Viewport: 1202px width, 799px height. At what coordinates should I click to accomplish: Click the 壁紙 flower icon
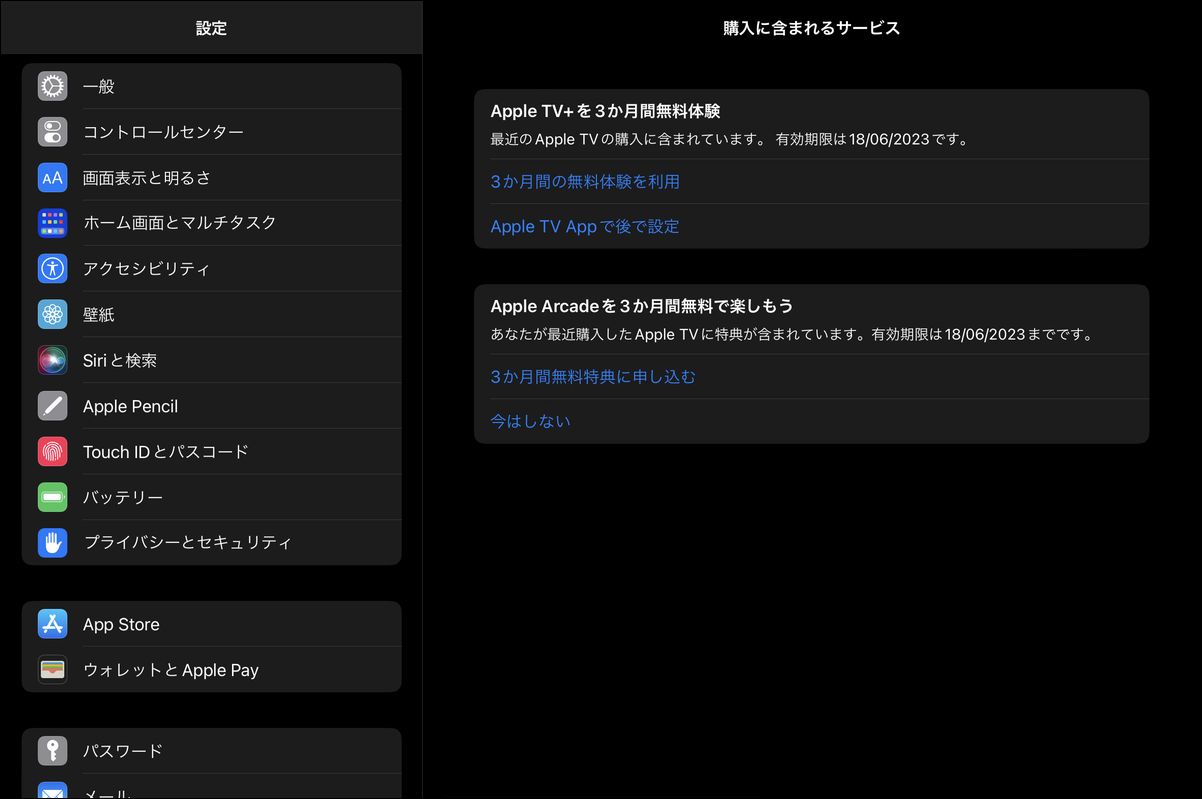[x=52, y=314]
